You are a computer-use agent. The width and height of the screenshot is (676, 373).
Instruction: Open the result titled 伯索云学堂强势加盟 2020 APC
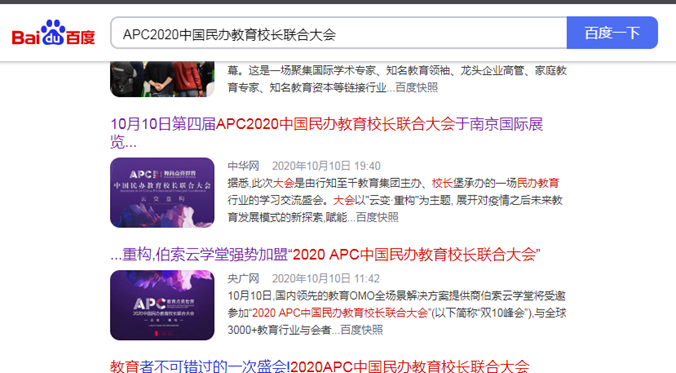coord(325,254)
